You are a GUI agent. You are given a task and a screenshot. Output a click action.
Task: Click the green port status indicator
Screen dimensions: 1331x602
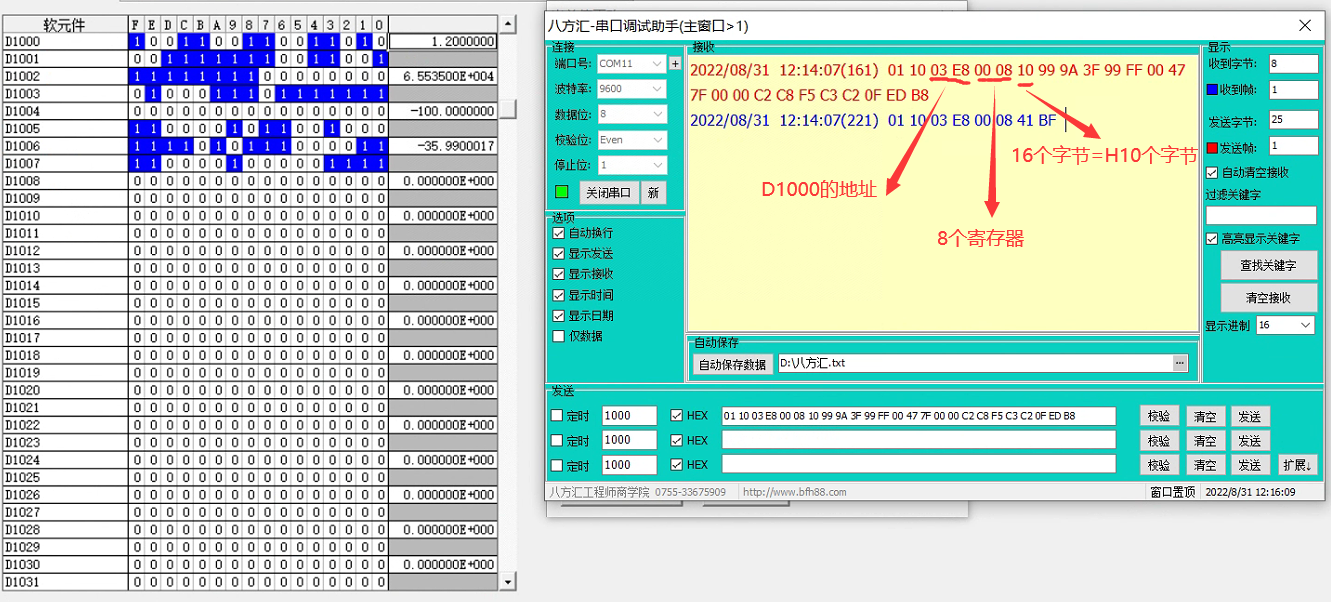point(561,192)
